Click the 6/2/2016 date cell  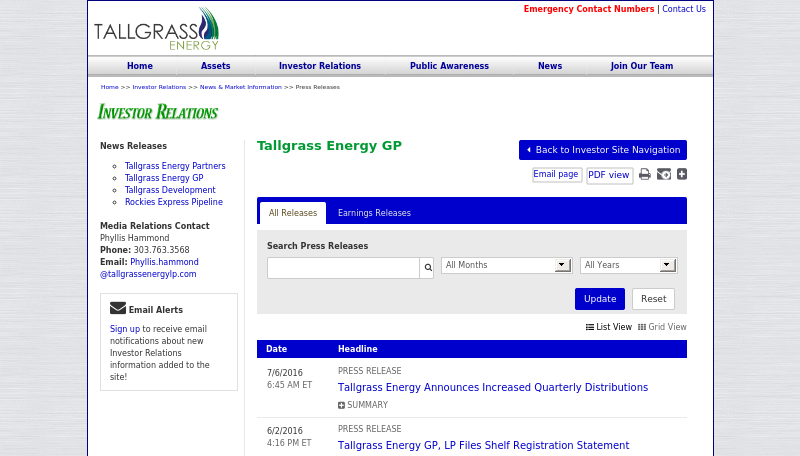(x=285, y=431)
